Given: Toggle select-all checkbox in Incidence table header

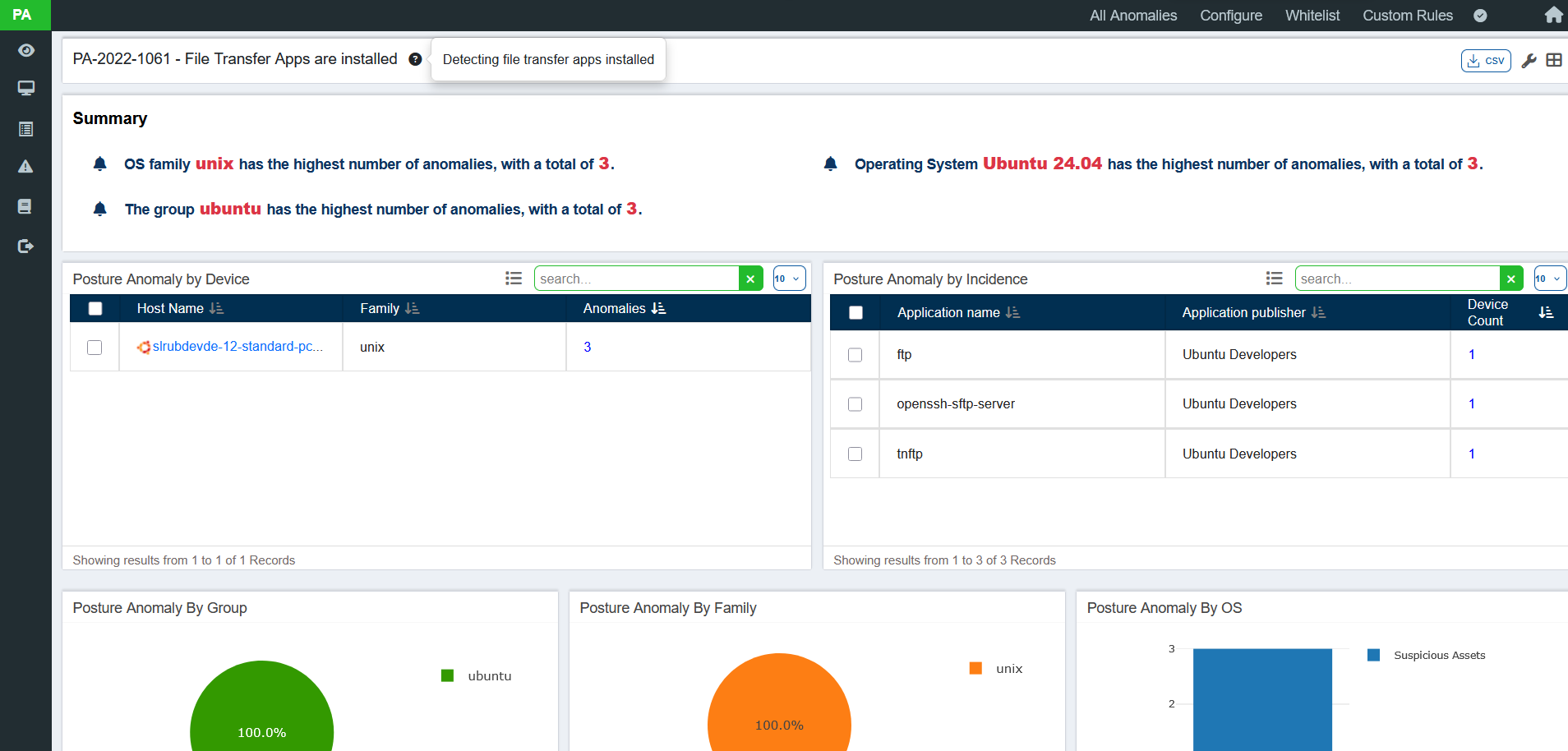Looking at the screenshot, I should point(855,312).
